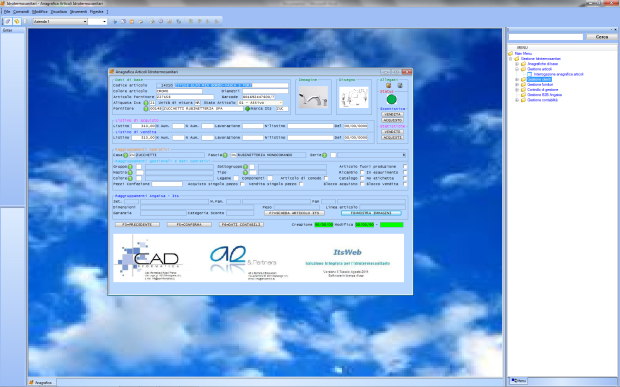Enable the Blocco vendita checkbox
This screenshot has height=387, width=620.
(405, 184)
